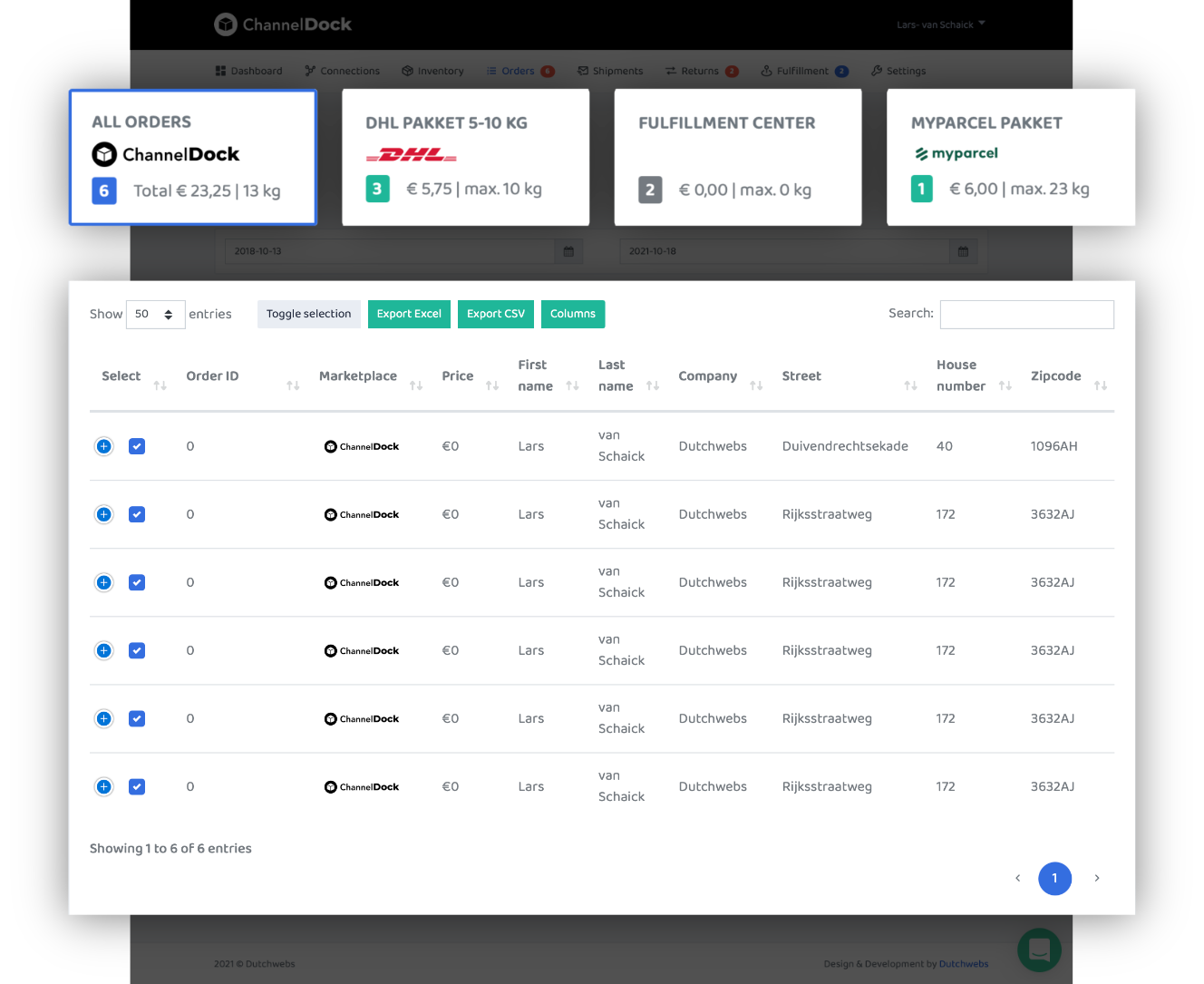Image resolution: width=1204 pixels, height=984 pixels.
Task: Uncheck the fourth order row checkbox
Action: (137, 650)
